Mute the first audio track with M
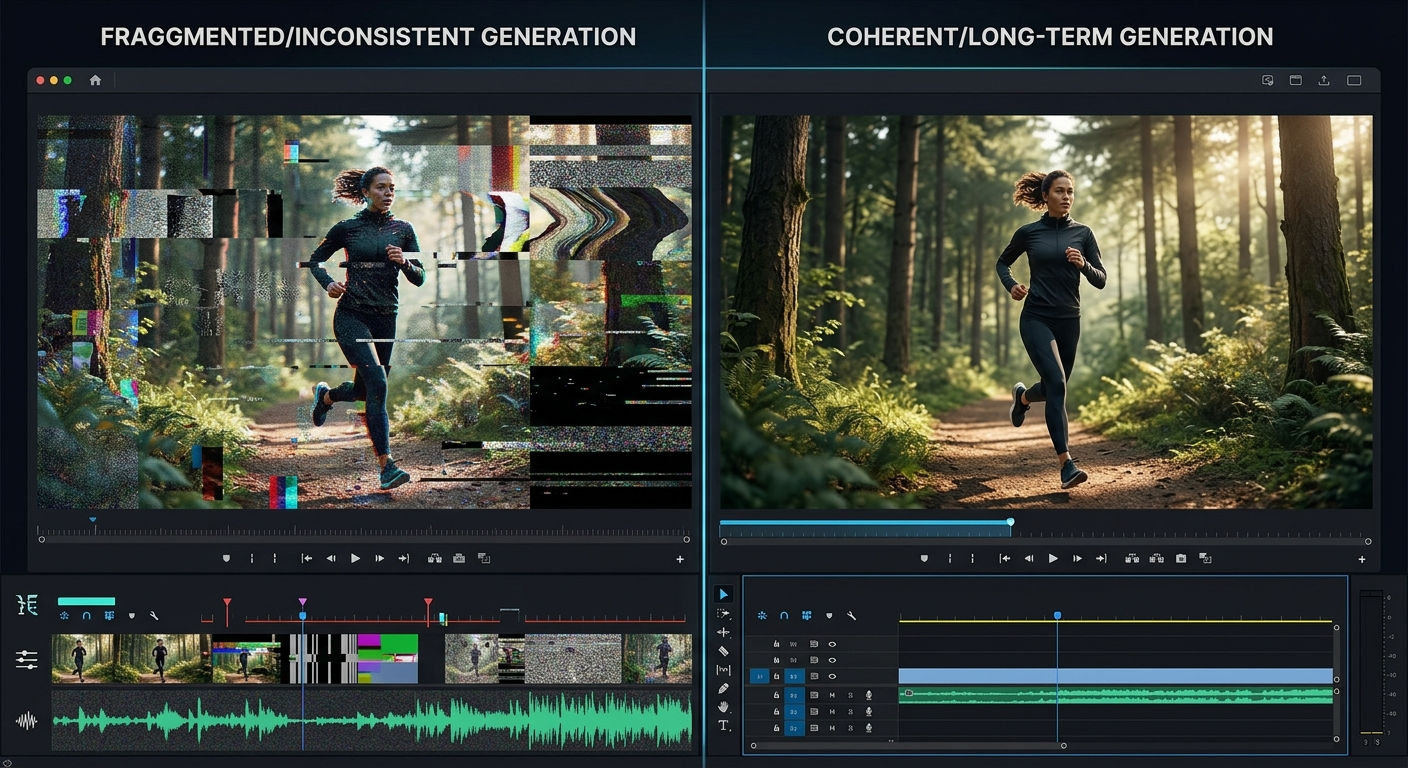This screenshot has height=768, width=1408. (x=832, y=694)
